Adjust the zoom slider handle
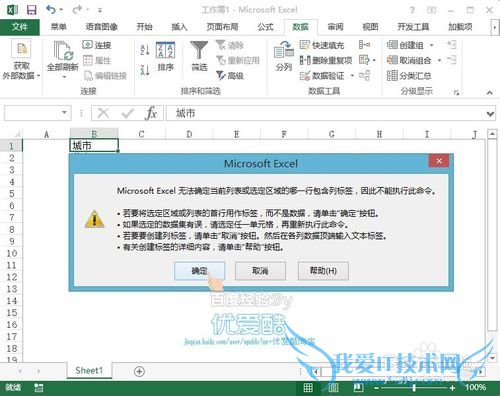The image size is (500, 396). tap(414, 388)
